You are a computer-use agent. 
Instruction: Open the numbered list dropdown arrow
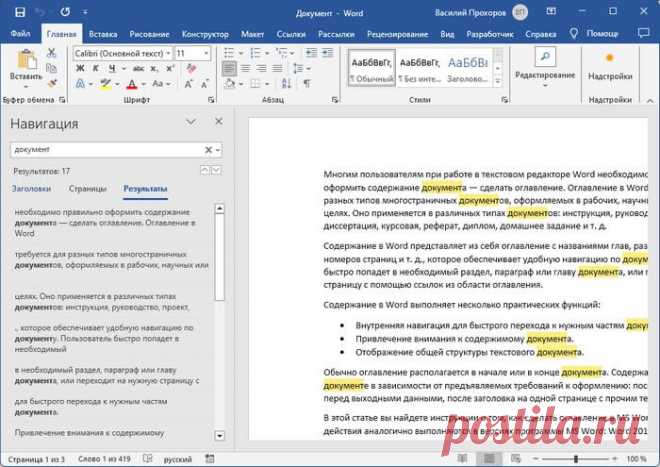267,53
